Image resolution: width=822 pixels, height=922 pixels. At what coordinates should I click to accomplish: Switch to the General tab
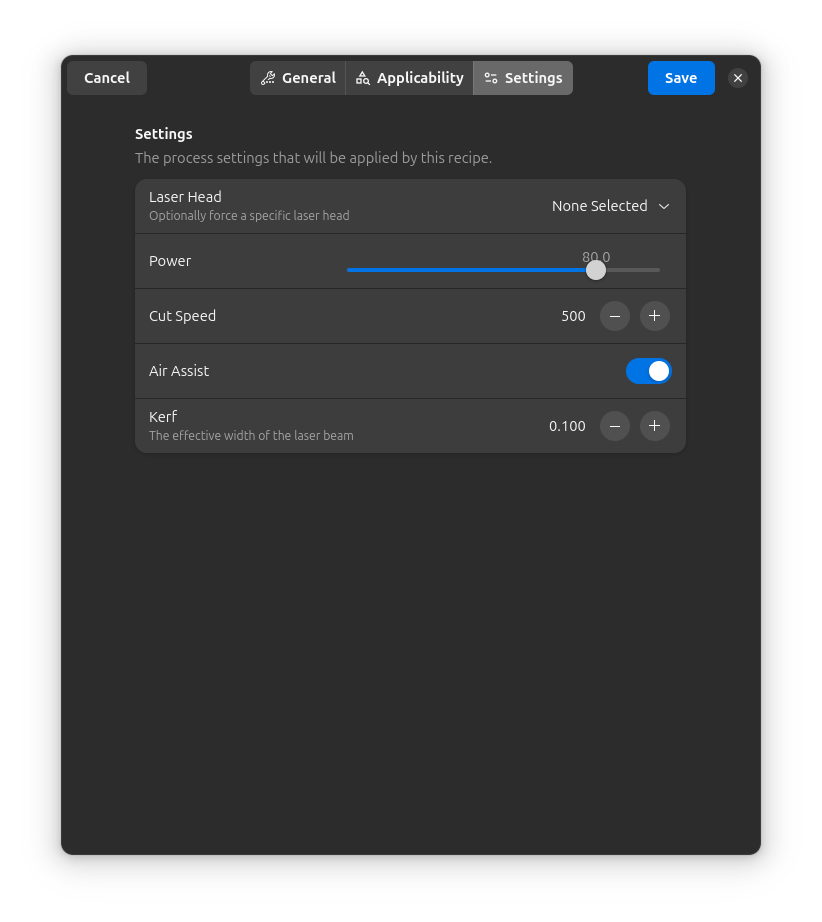[298, 77]
